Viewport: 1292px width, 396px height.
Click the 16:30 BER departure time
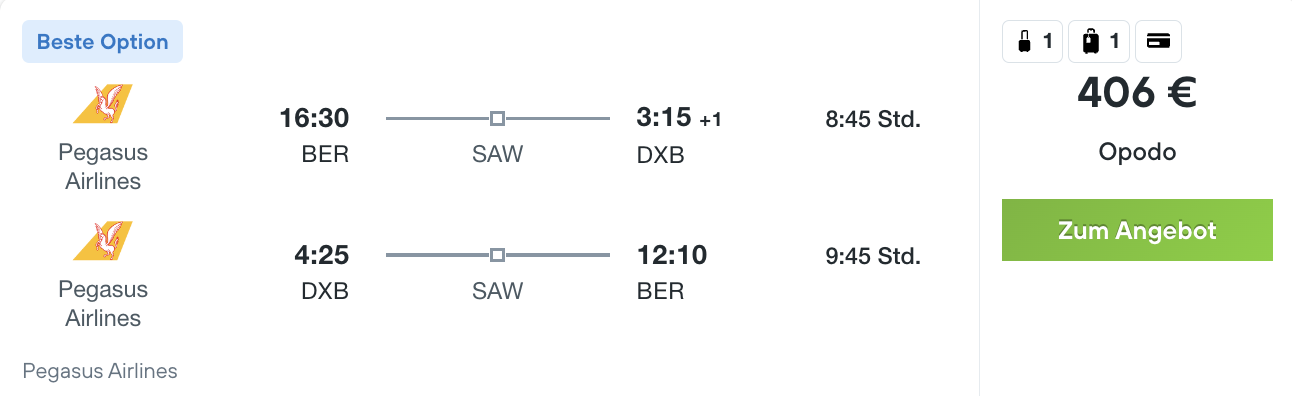point(314,118)
